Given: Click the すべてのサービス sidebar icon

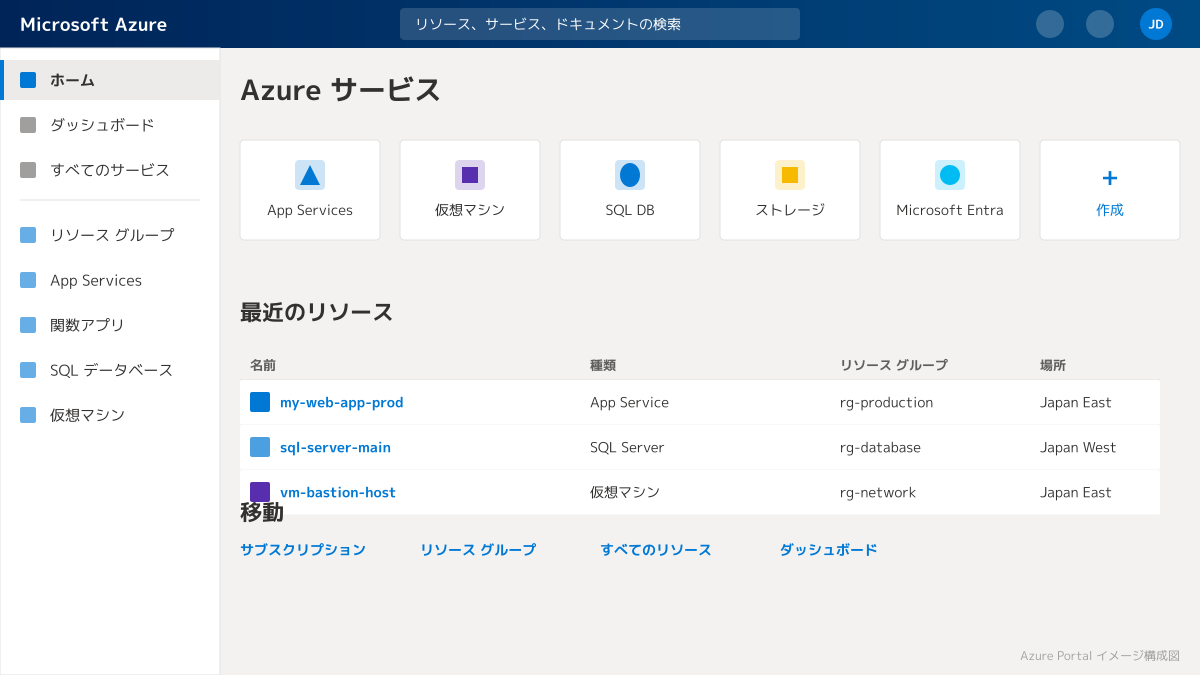Looking at the screenshot, I should (x=28, y=170).
